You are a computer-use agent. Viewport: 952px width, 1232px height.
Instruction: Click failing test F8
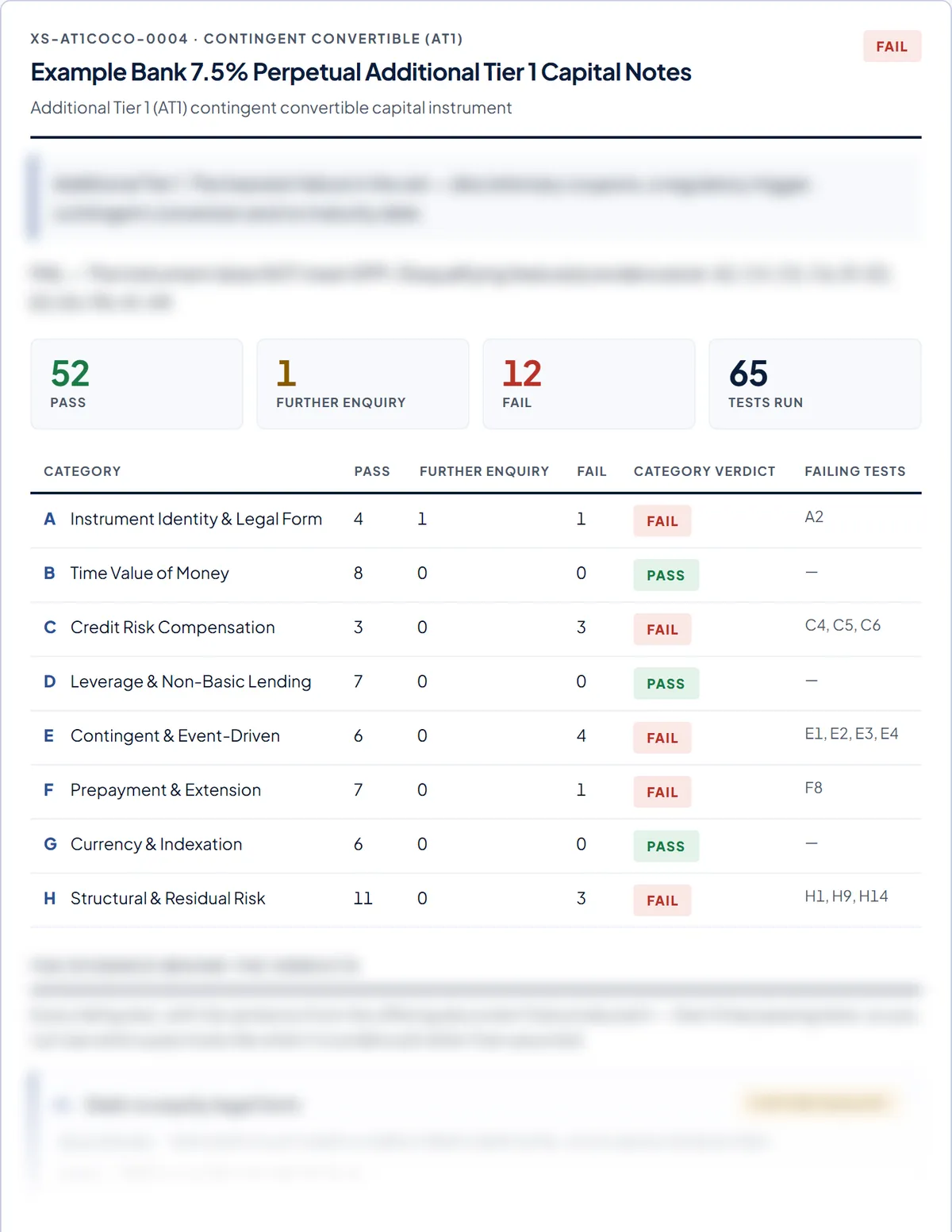click(x=813, y=788)
